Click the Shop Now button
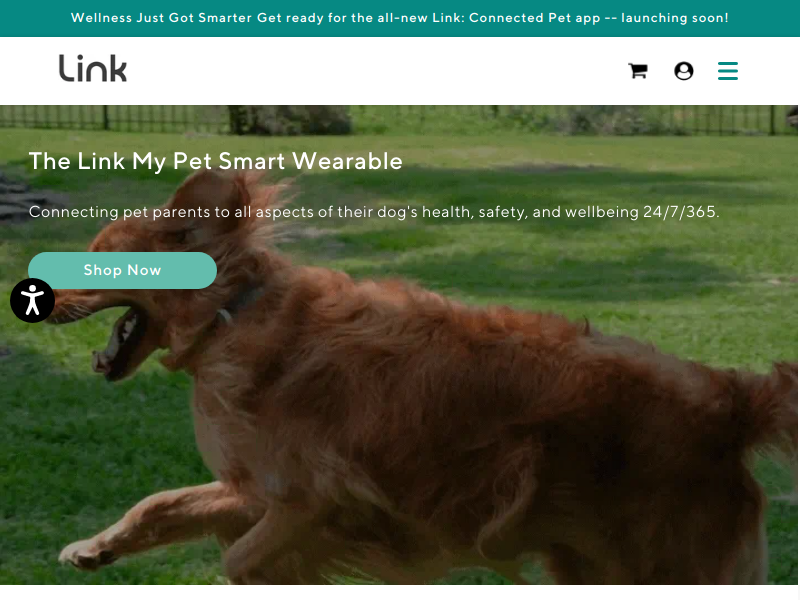The image size is (800, 600). 122,270
